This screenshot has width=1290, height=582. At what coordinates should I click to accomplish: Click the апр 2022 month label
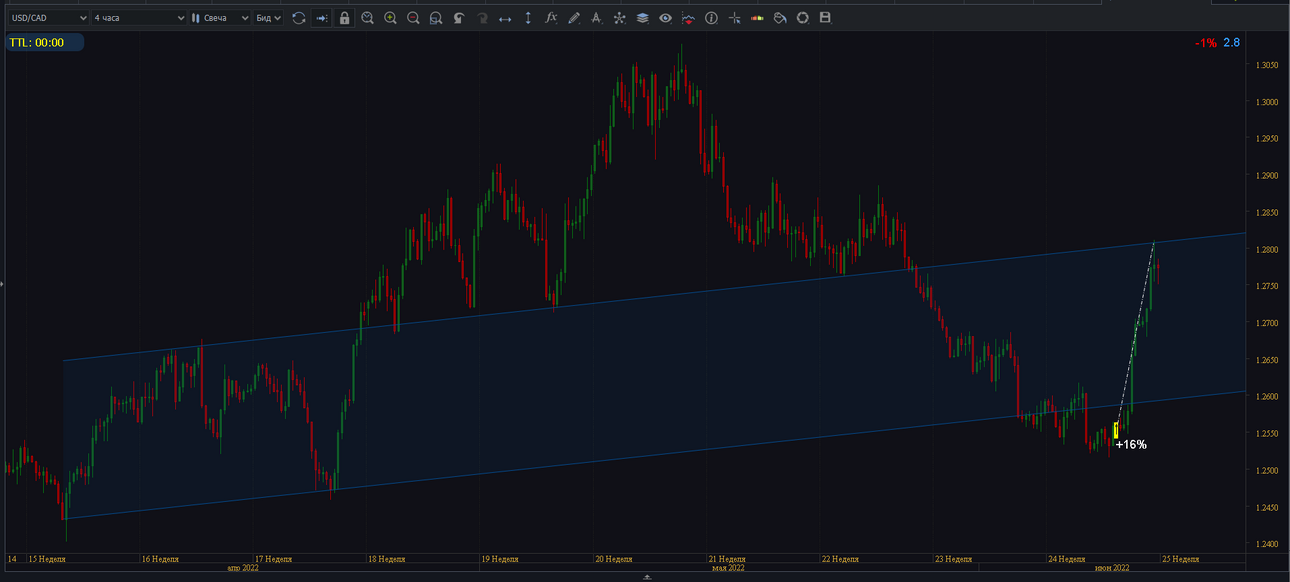tap(243, 568)
